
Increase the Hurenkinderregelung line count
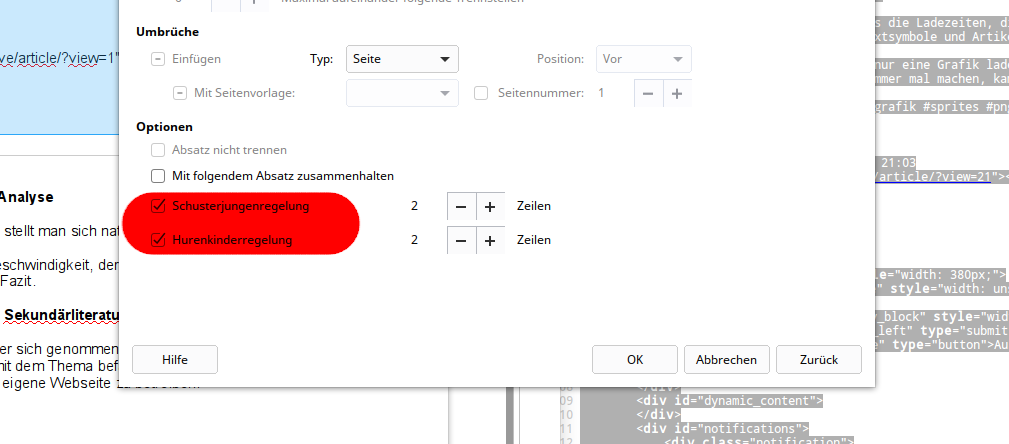tap(490, 241)
